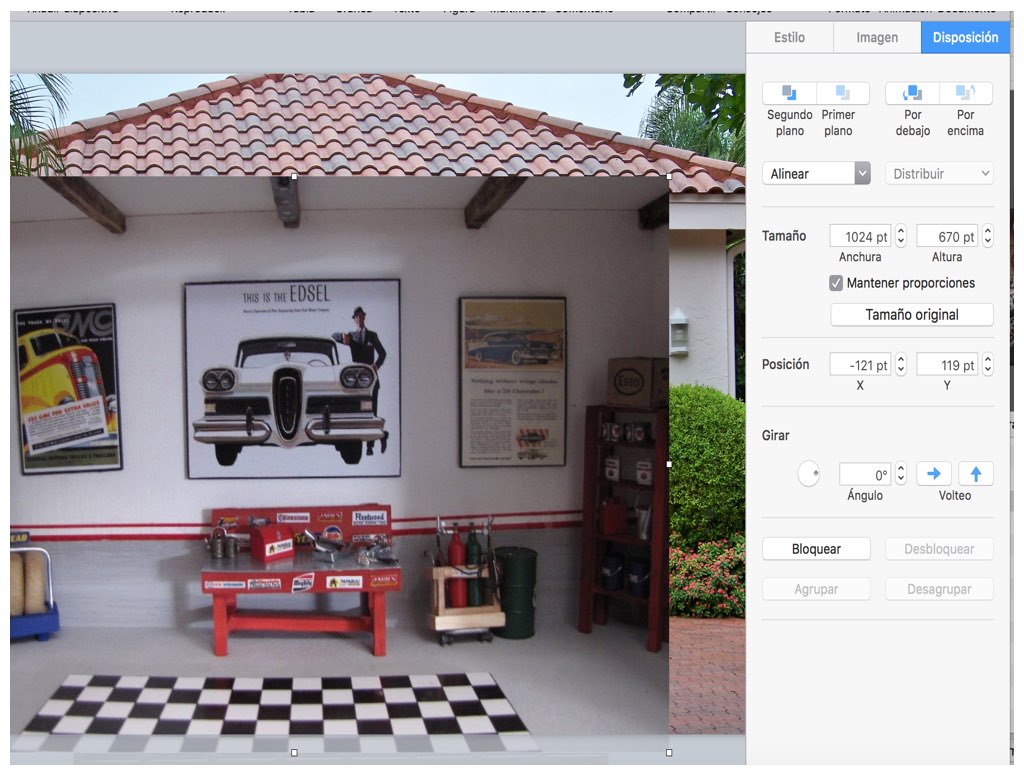
Task: Send image to back with Segundo plano
Action: (x=789, y=93)
